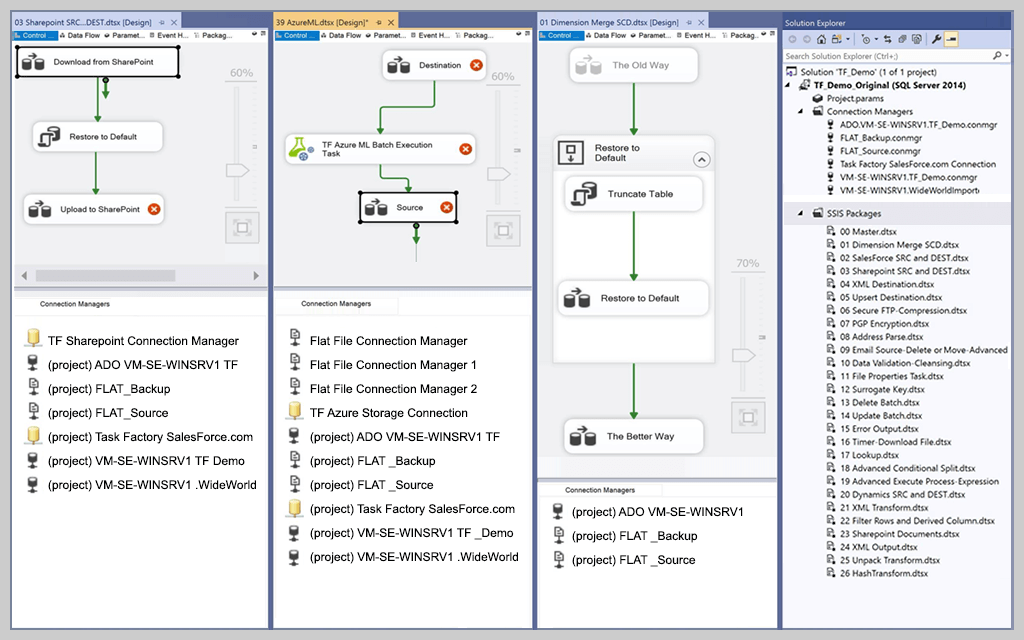Image resolution: width=1024 pixels, height=640 pixels.
Task: Select The Better Way task icon
Action: pyautogui.click(x=582, y=436)
